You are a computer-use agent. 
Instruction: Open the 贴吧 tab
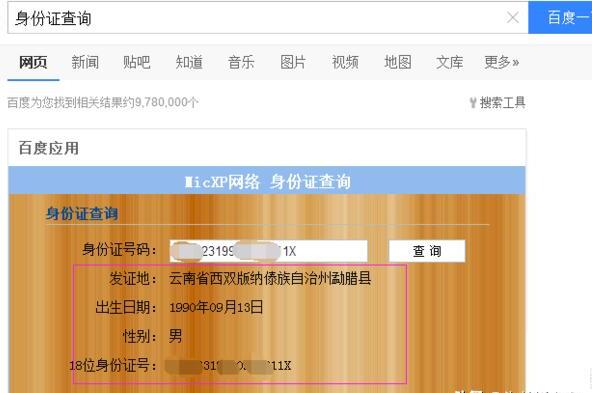click(137, 62)
